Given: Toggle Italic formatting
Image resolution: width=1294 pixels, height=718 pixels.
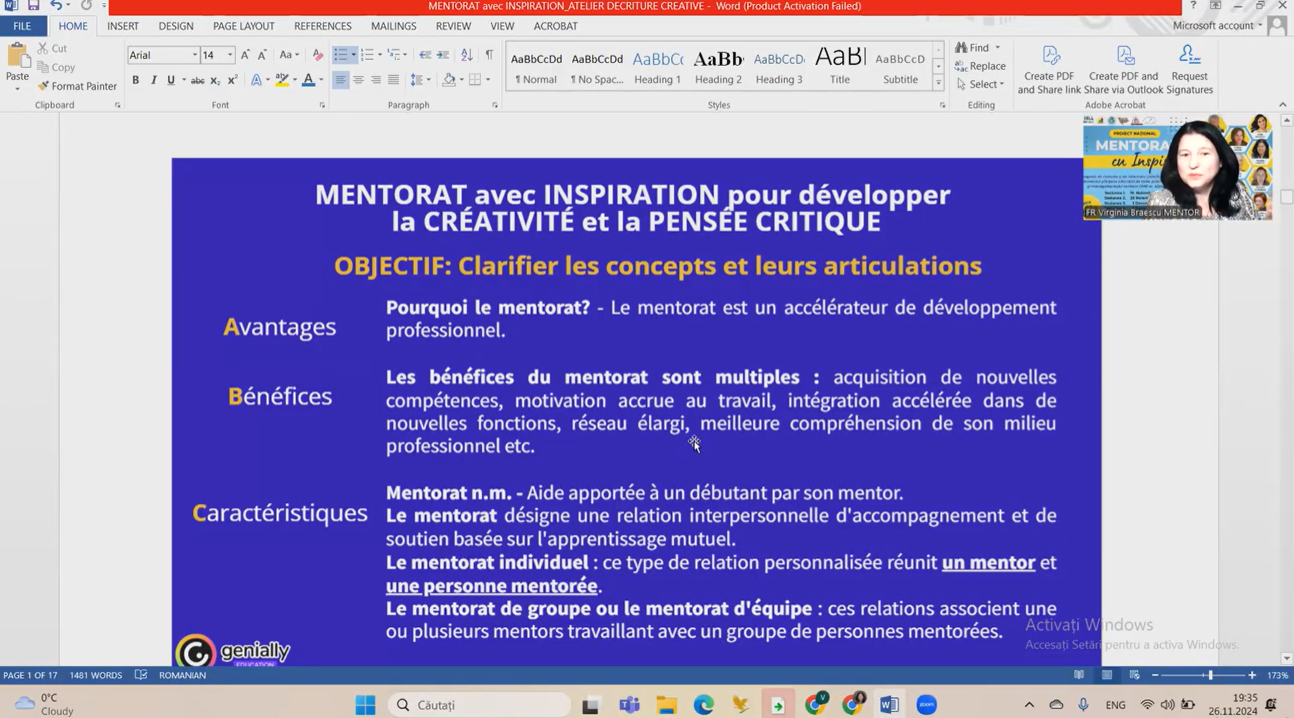Looking at the screenshot, I should click(153, 80).
